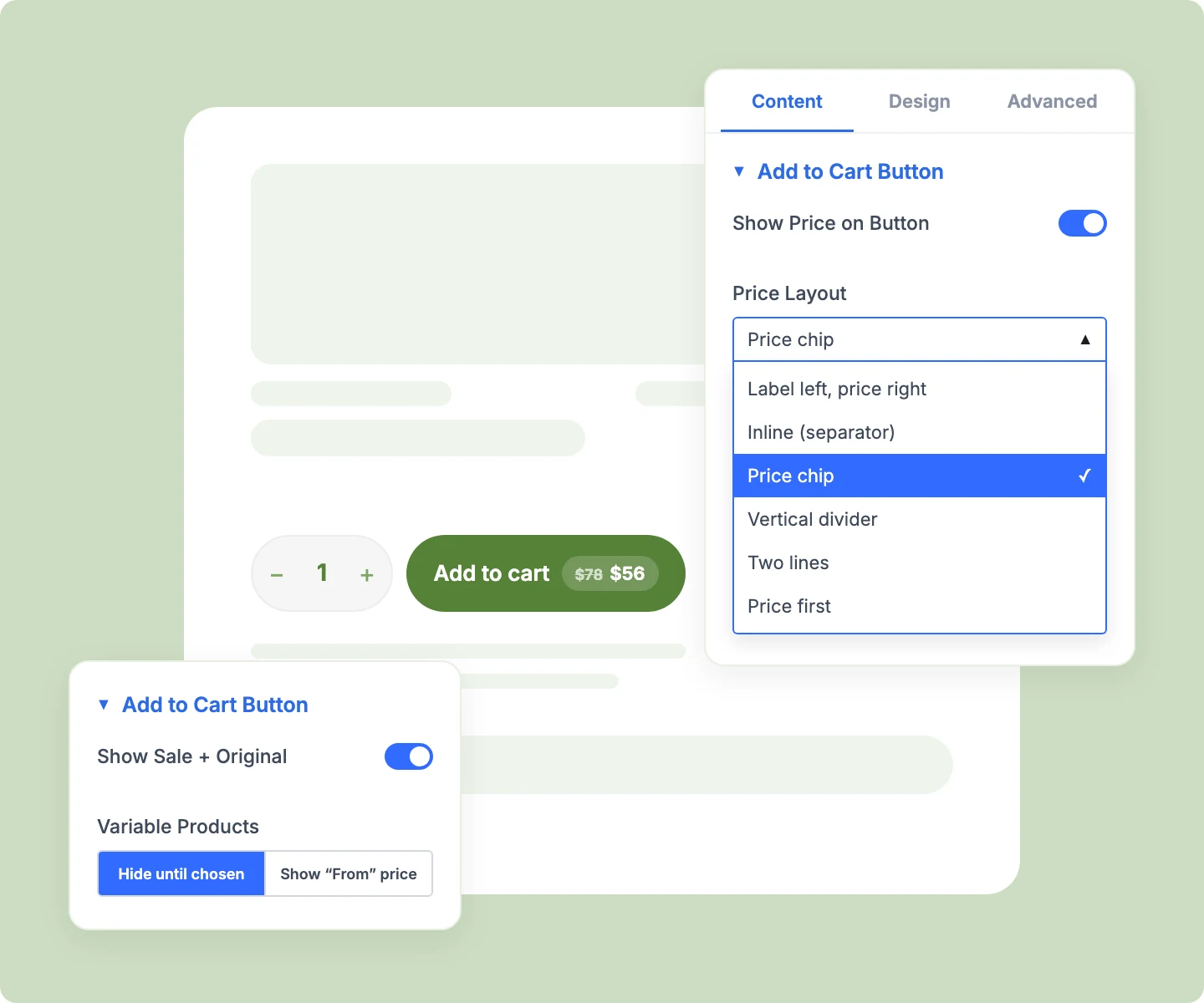Collapse Add to Cart Button section in right panel
Image resolution: width=1204 pixels, height=1003 pixels.
[839, 171]
